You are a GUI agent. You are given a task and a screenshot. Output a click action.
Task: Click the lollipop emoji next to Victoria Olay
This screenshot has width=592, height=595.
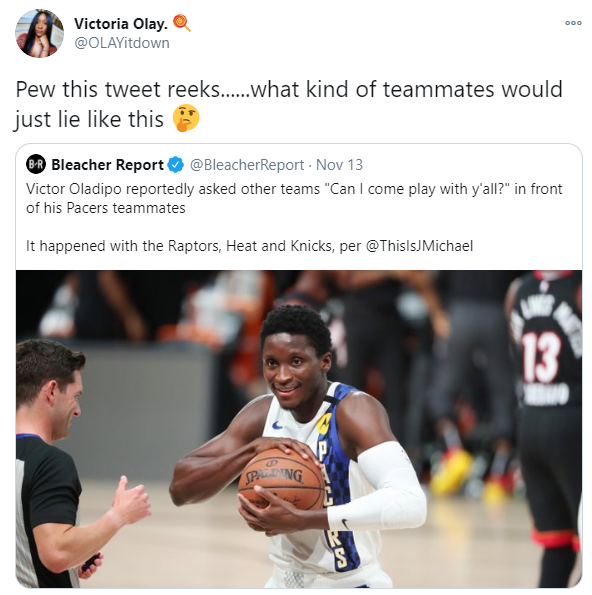pyautogui.click(x=182, y=23)
